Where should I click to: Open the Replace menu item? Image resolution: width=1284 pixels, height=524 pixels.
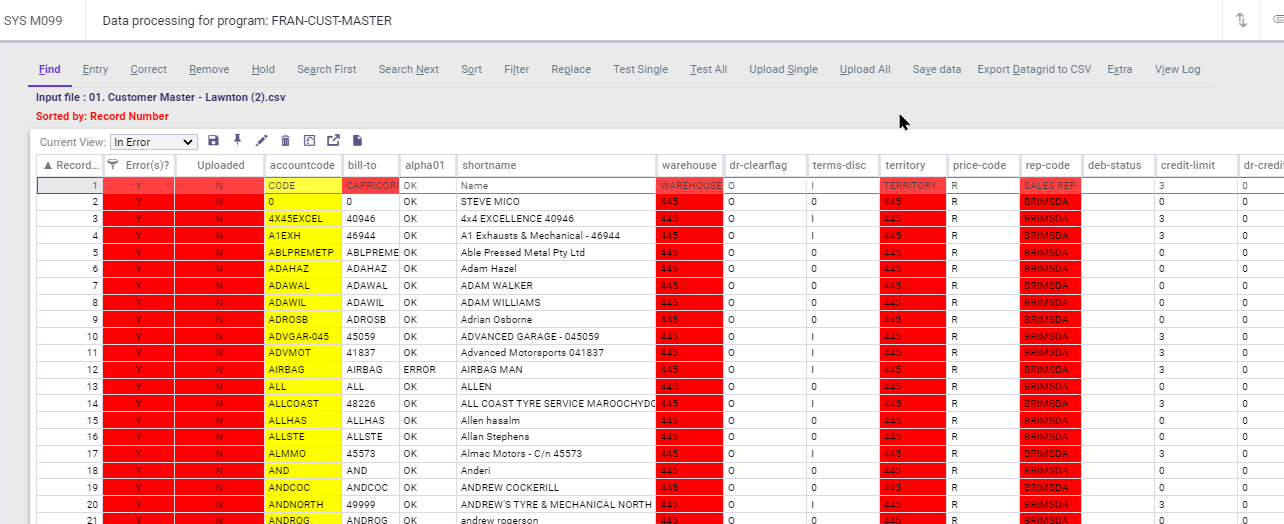(x=571, y=69)
